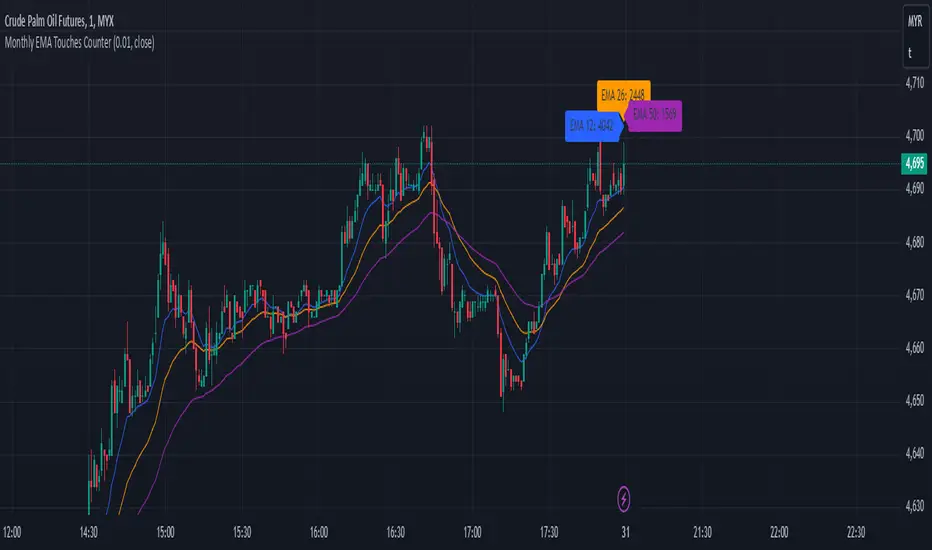Click the 17:00 time axis label
This screenshot has width=932, height=550.
472,532
